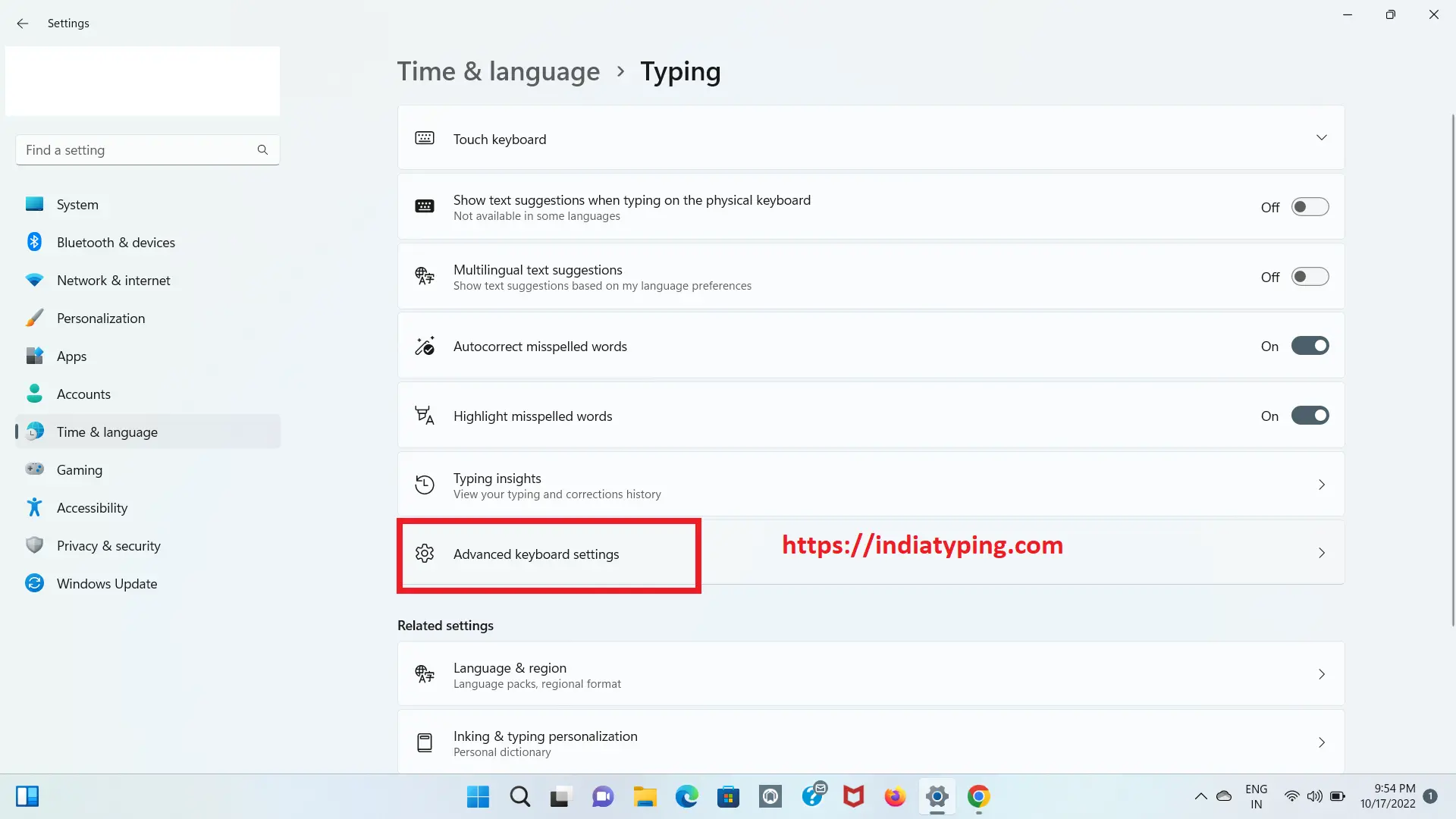Image resolution: width=1456 pixels, height=819 pixels.
Task: Go to Time & language breadcrumb
Action: click(498, 71)
